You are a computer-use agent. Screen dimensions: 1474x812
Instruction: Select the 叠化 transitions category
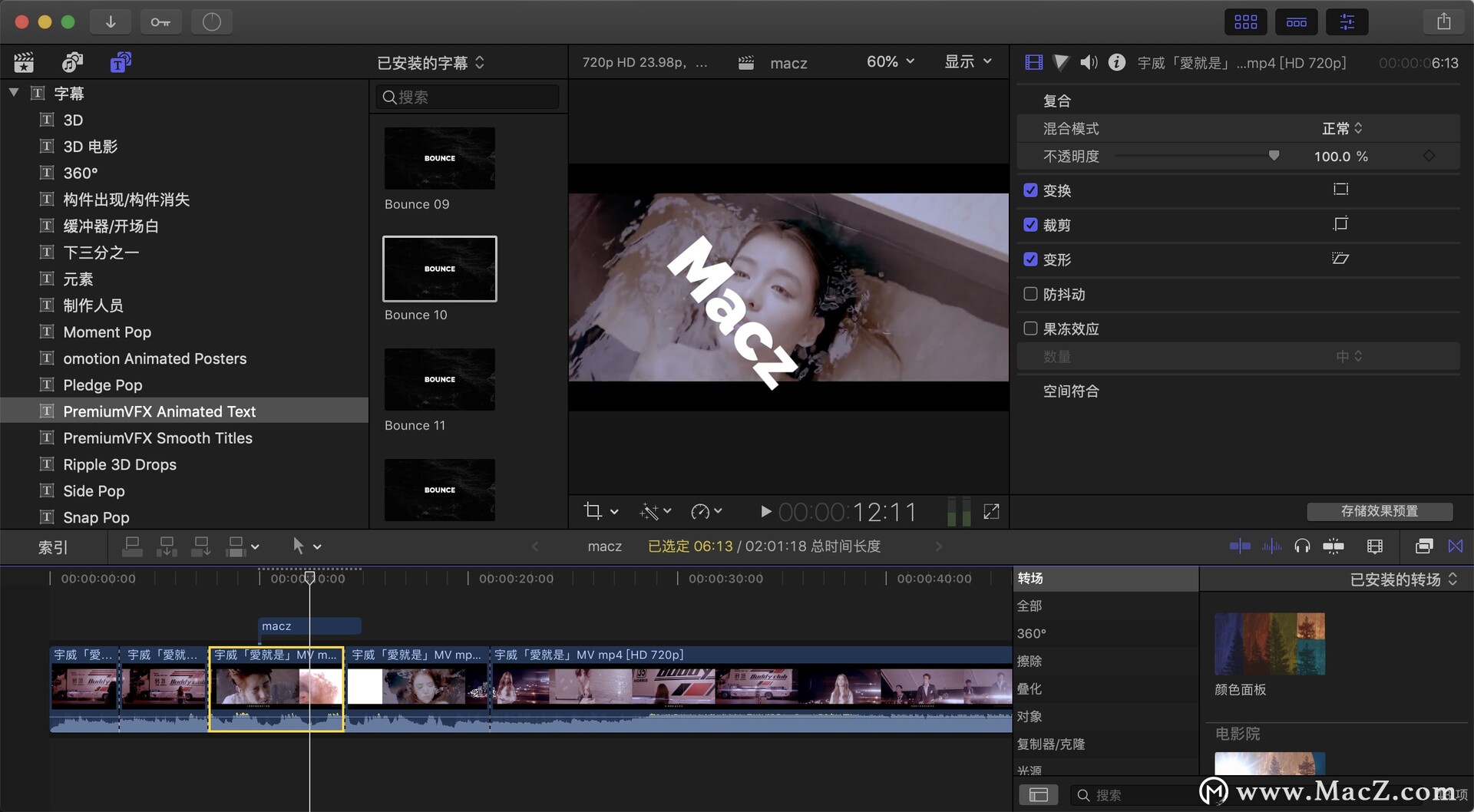point(1105,689)
